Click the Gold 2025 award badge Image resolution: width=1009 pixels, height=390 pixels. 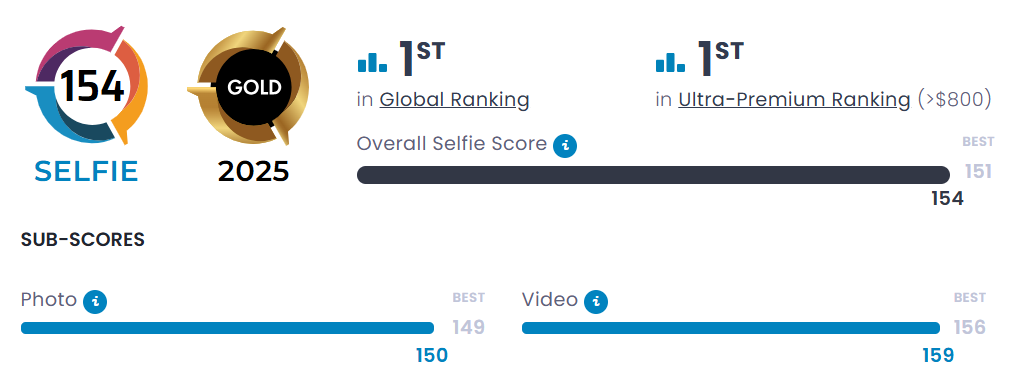(x=248, y=86)
